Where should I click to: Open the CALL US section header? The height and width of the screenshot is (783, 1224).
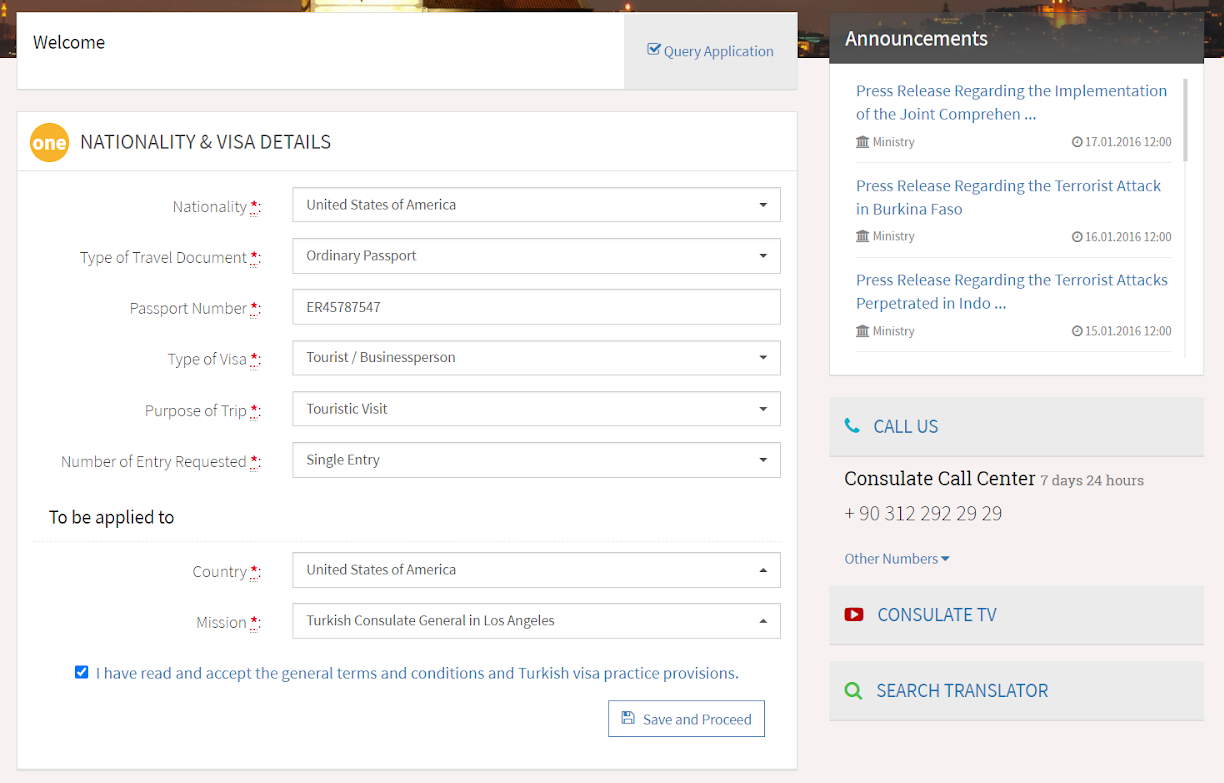[x=1016, y=426]
